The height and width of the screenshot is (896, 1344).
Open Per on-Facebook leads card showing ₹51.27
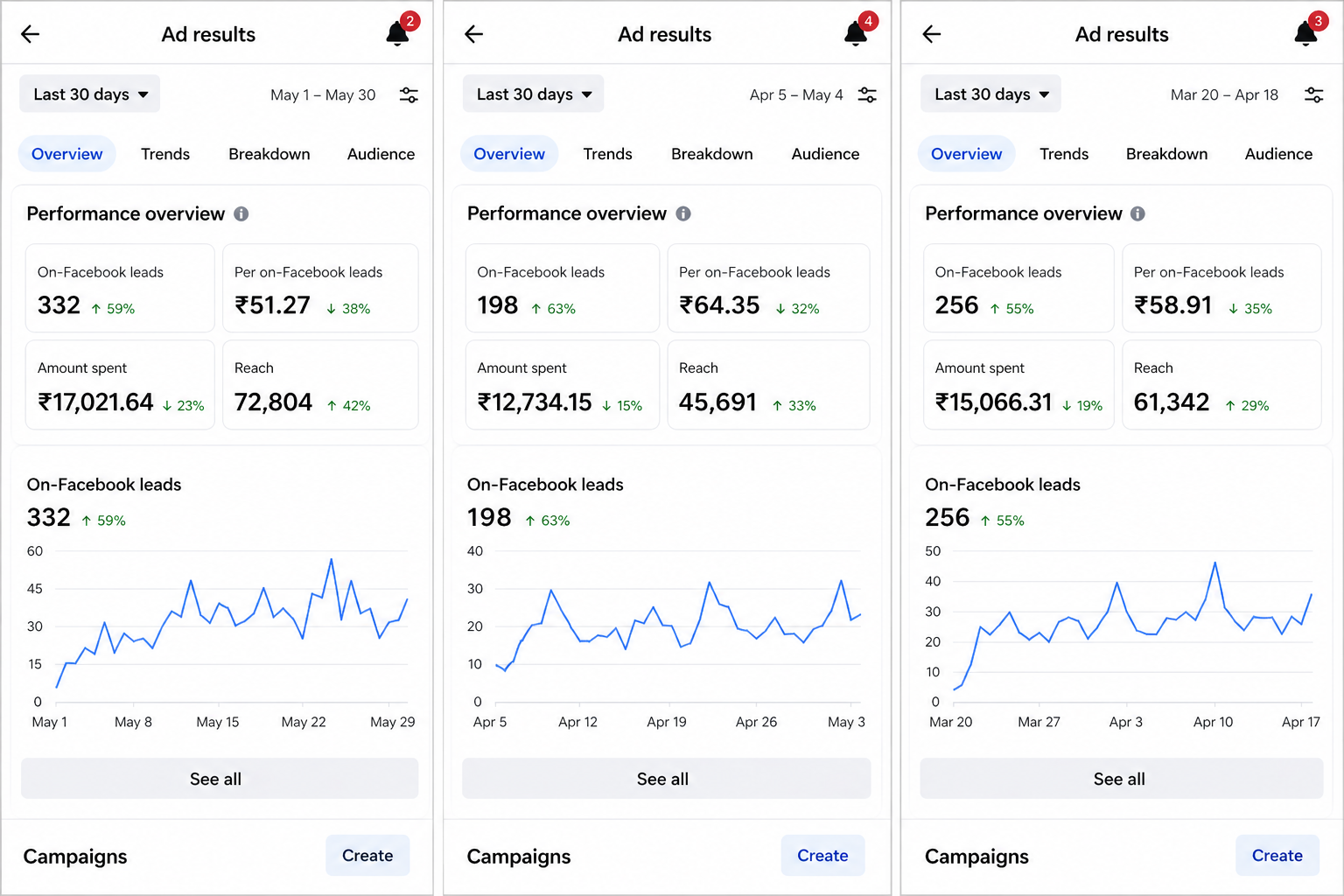[320, 288]
